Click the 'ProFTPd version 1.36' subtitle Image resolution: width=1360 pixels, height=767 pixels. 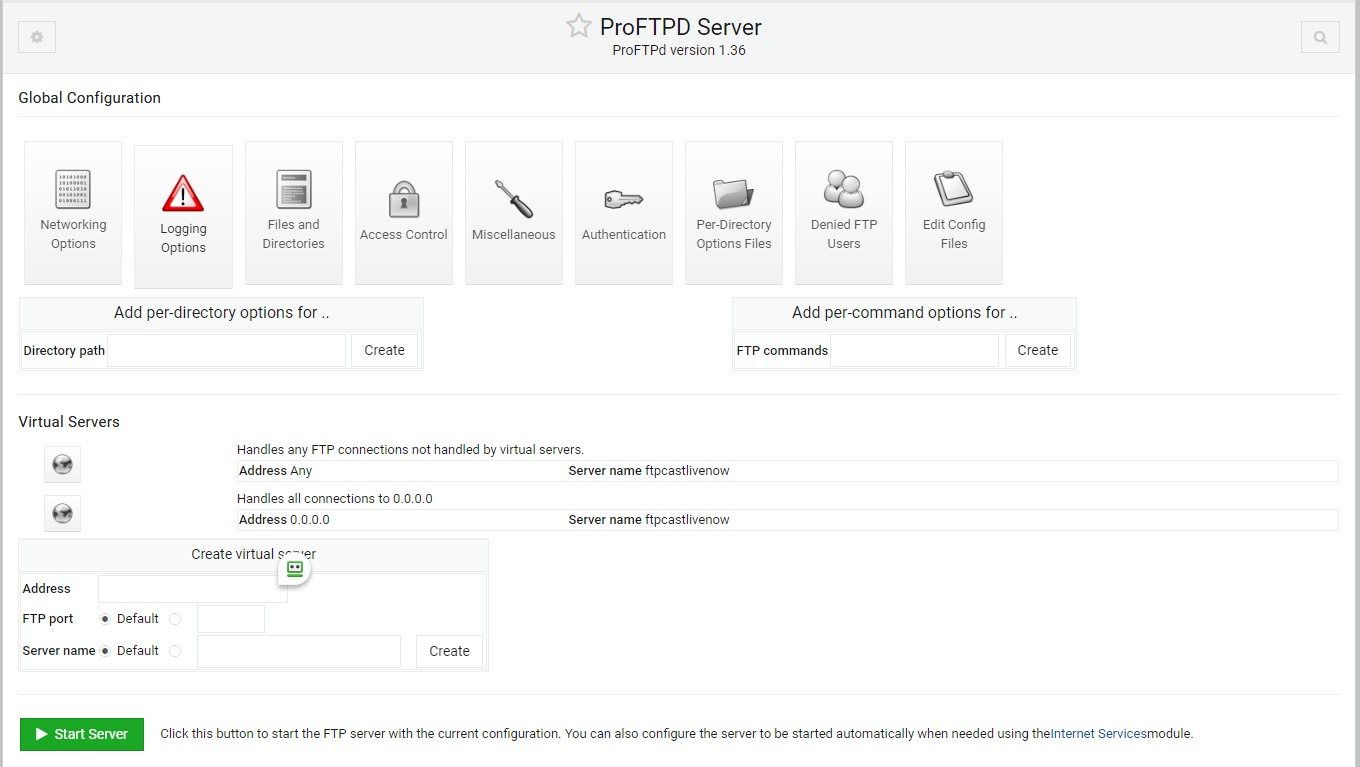pos(679,50)
